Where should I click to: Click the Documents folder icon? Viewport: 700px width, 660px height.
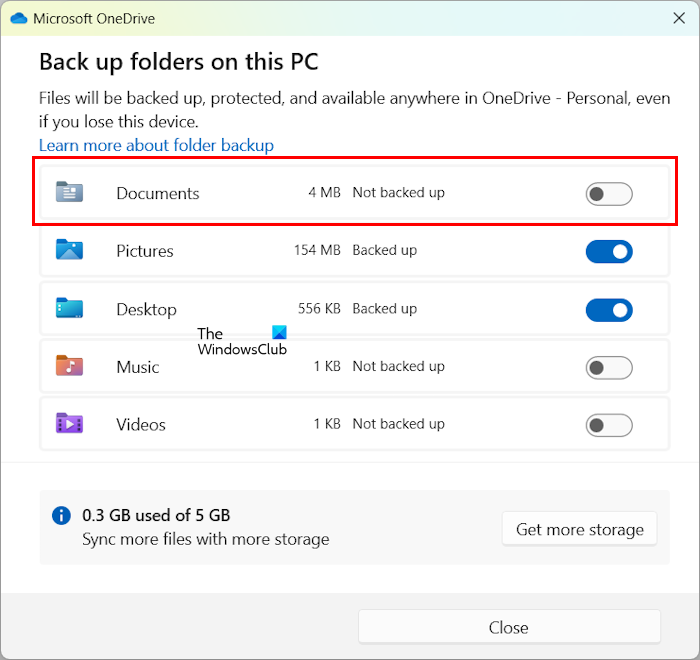click(x=69, y=193)
